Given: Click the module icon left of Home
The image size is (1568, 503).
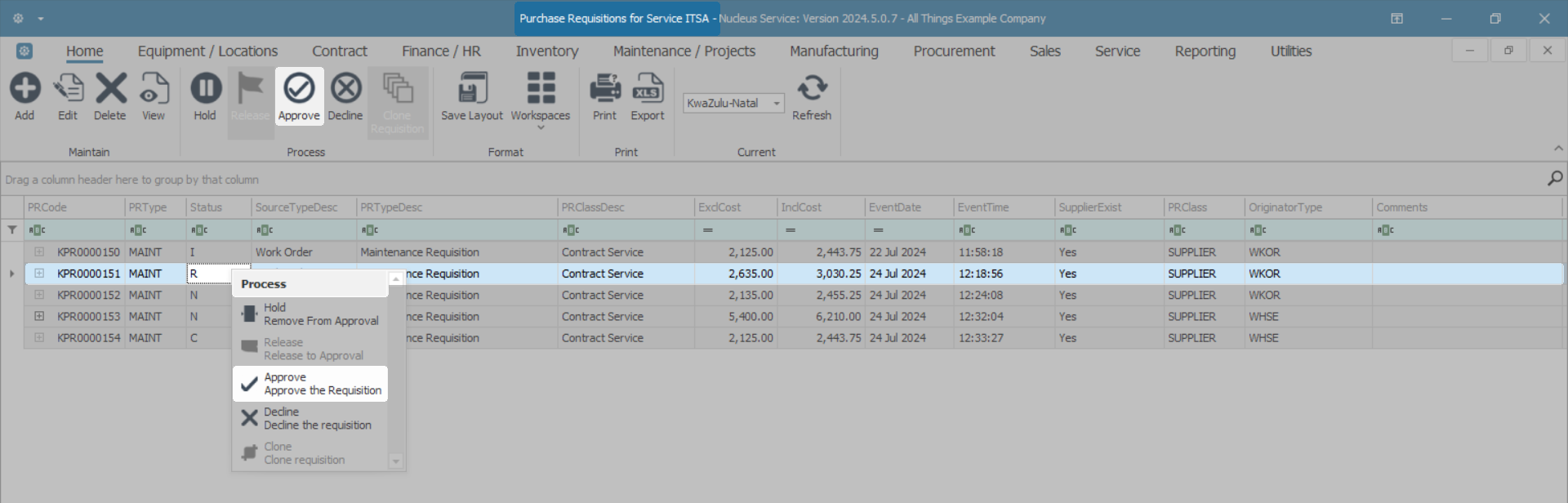Looking at the screenshot, I should pos(24,51).
